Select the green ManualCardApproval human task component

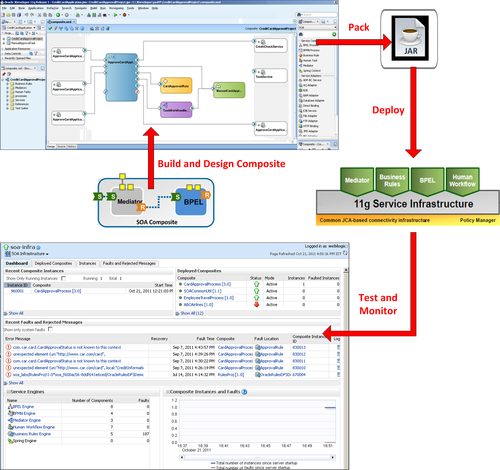[229, 90]
